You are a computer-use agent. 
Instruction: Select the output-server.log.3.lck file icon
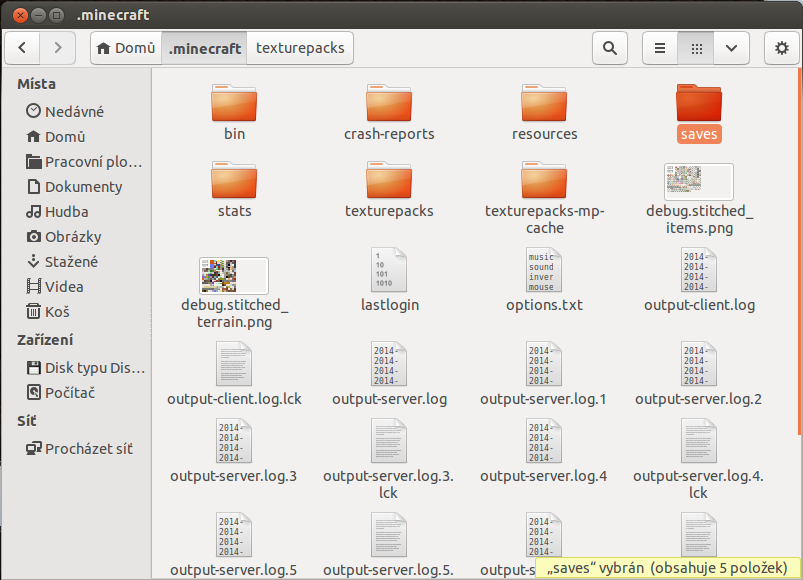[389, 441]
